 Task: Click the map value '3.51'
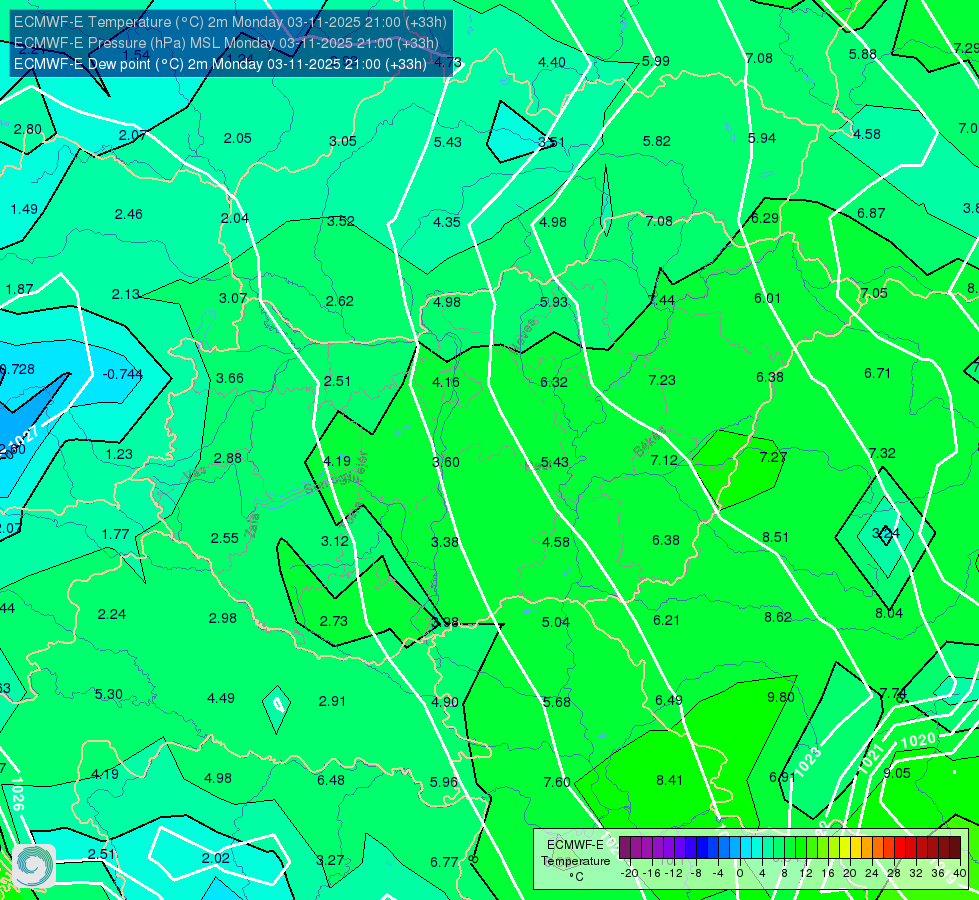[x=552, y=142]
